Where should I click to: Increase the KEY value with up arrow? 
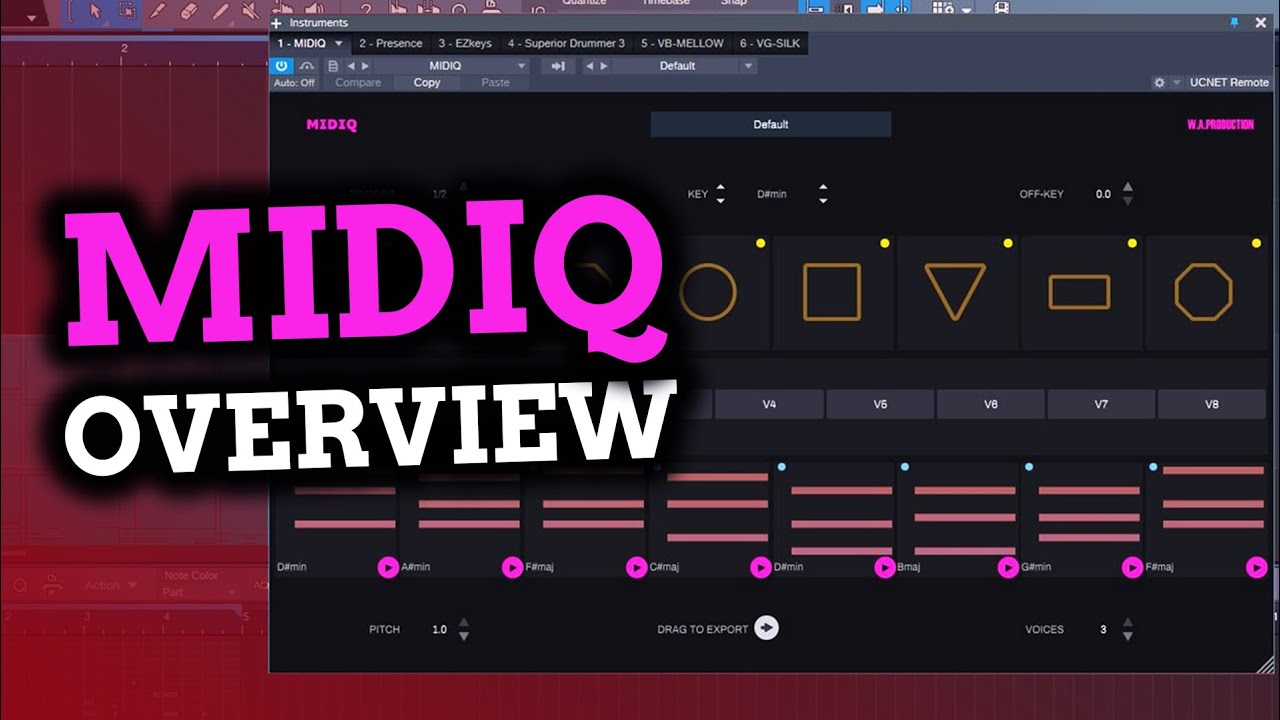(720, 188)
